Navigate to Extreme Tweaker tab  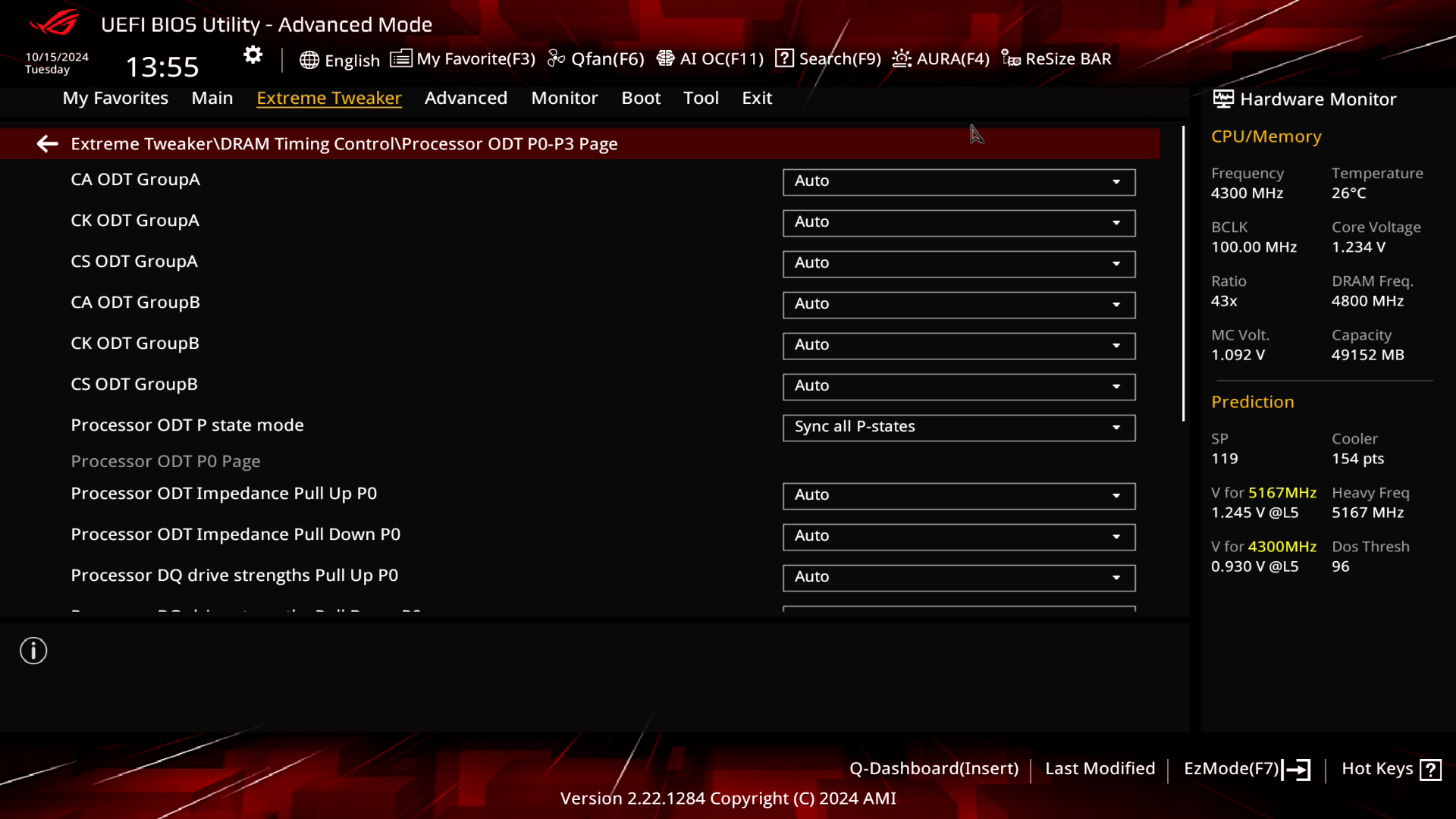pyautogui.click(x=329, y=97)
